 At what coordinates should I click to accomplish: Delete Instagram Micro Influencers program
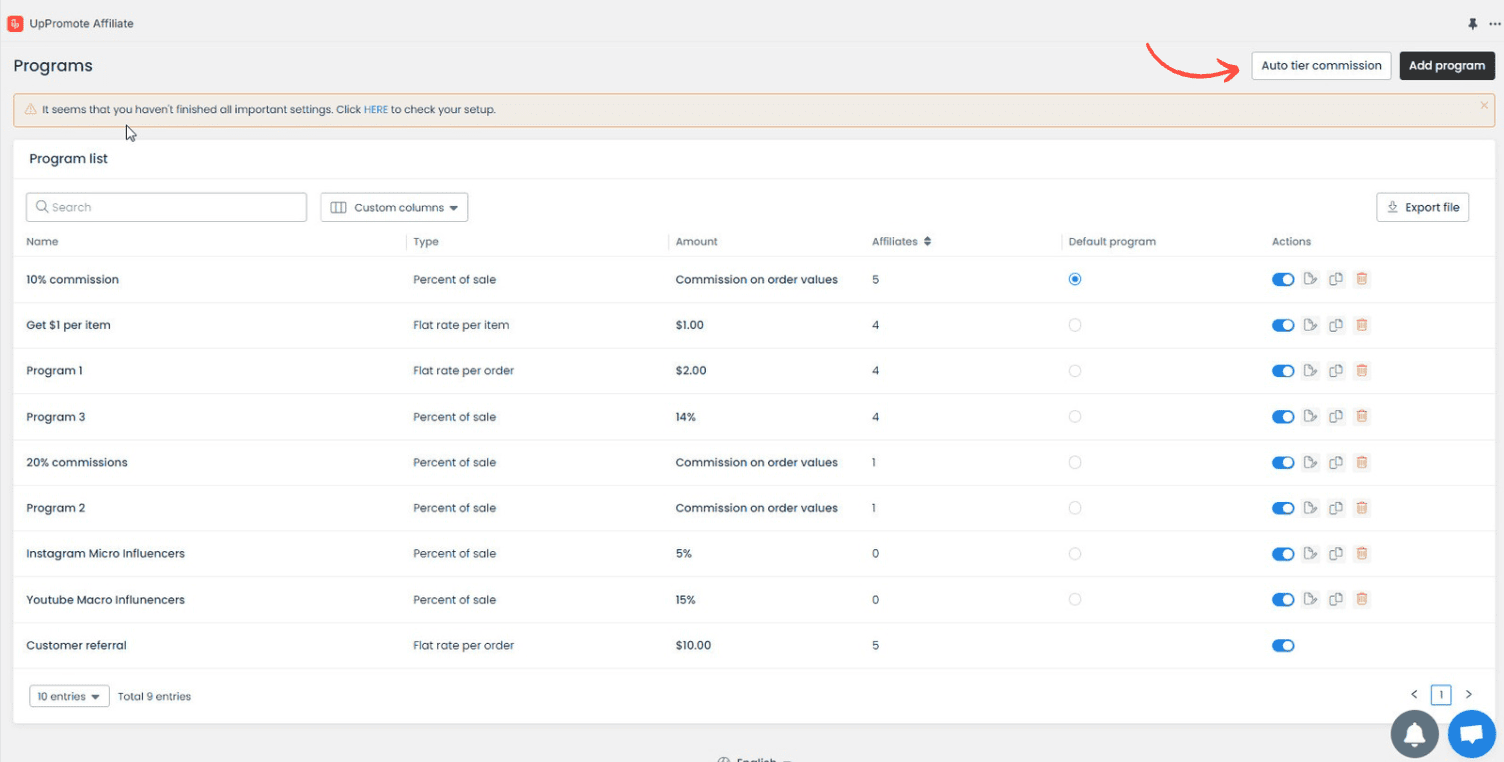click(x=1361, y=553)
